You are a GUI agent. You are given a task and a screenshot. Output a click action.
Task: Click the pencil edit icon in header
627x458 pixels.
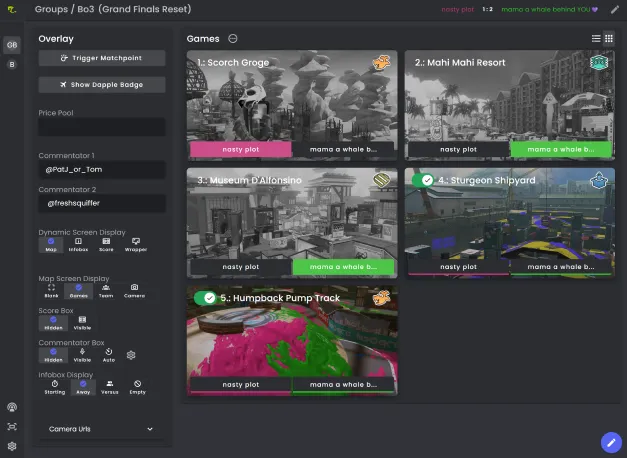615,9
